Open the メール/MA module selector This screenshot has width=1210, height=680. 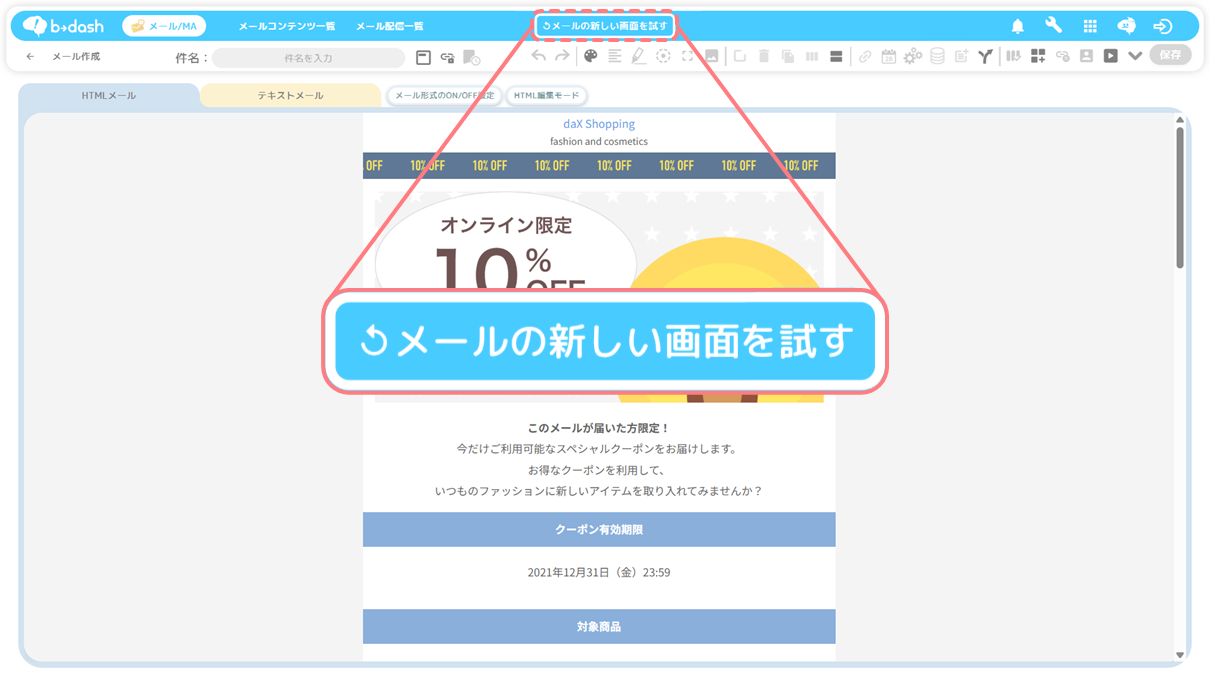pyautogui.click(x=164, y=26)
